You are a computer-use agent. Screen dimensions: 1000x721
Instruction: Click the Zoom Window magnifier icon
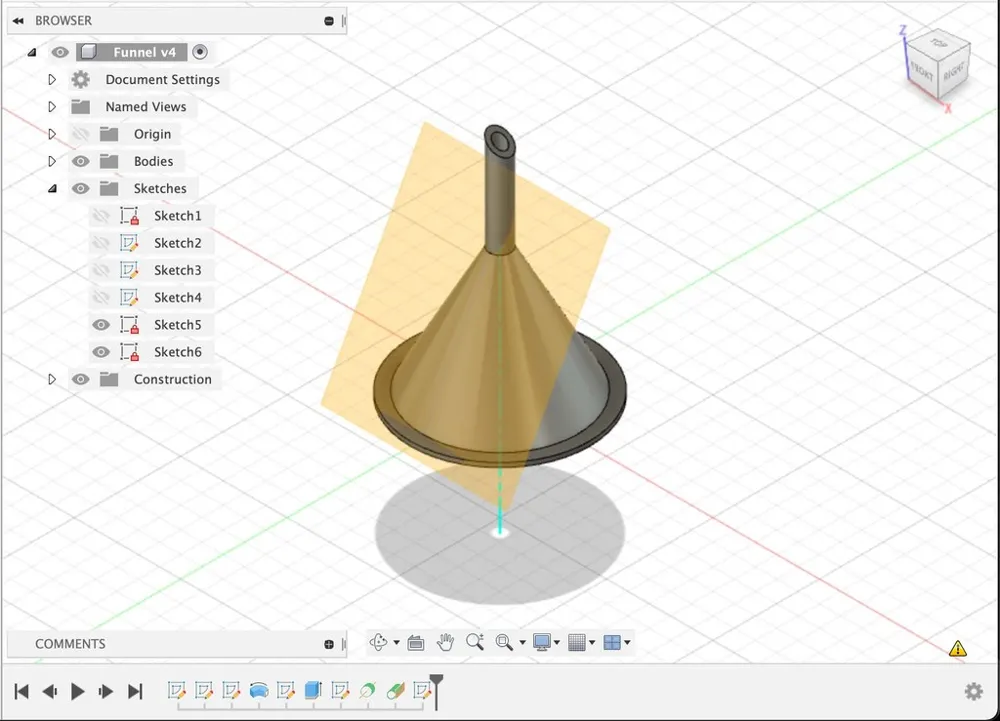click(x=504, y=642)
